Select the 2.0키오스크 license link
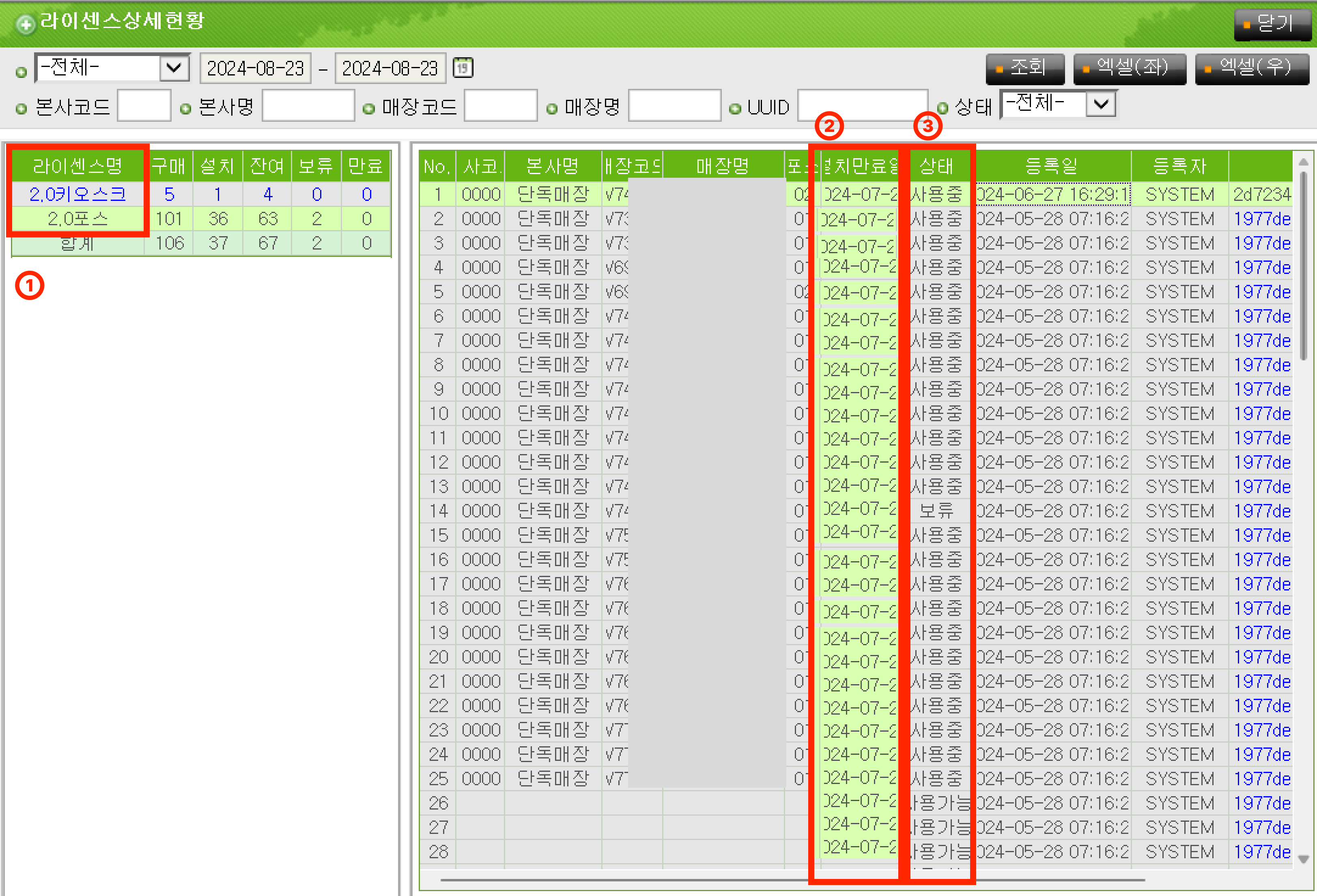1317x896 pixels. (77, 194)
